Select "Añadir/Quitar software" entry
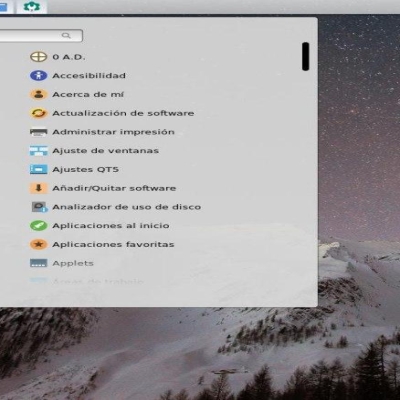This screenshot has width=400, height=400. 114,188
